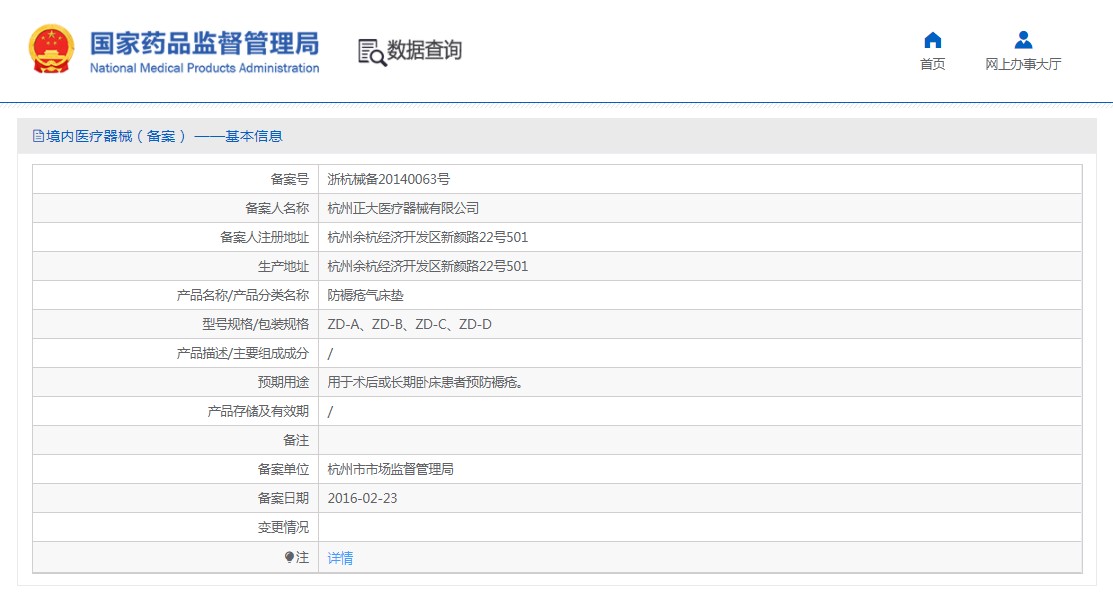Open the 首页 home icon
1113x592 pixels.
click(x=933, y=40)
